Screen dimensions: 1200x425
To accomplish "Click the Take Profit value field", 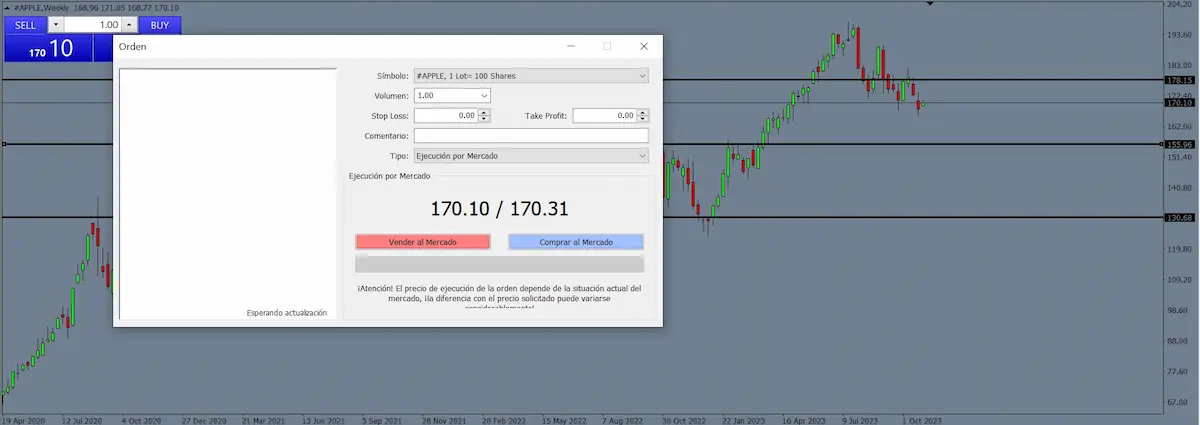I will tap(604, 116).
